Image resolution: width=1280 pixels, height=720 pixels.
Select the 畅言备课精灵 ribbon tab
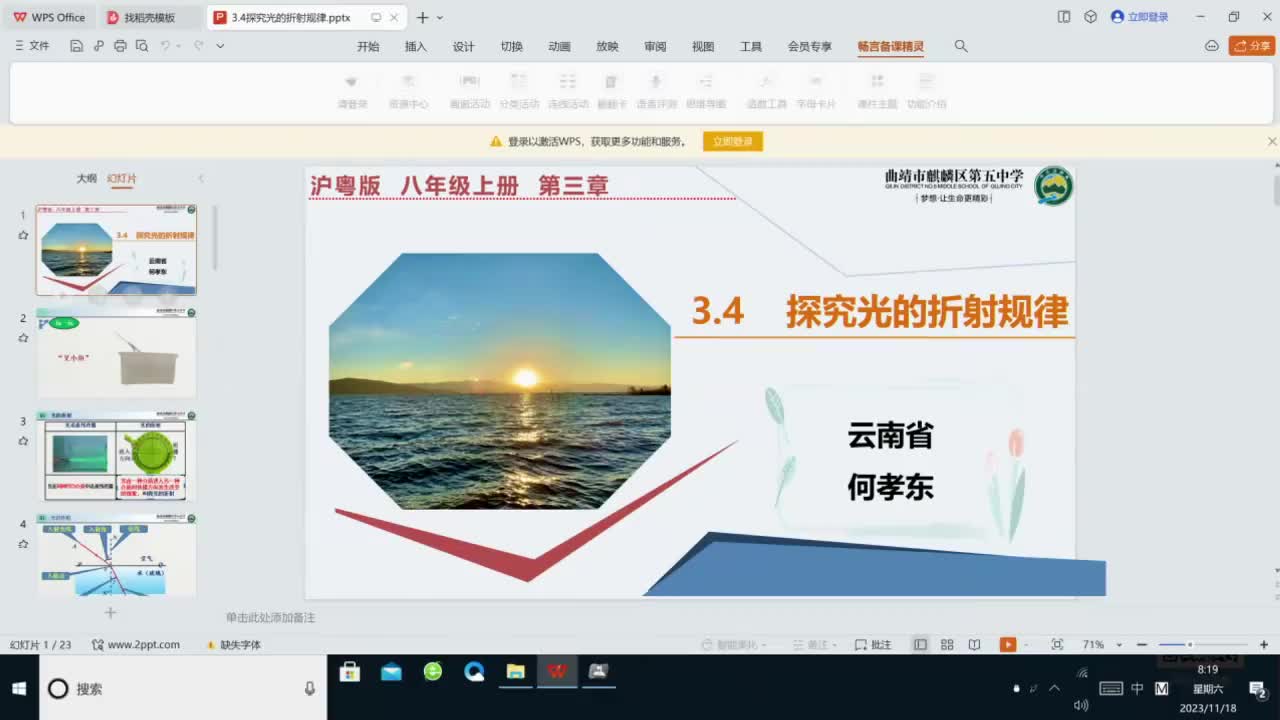(x=891, y=47)
